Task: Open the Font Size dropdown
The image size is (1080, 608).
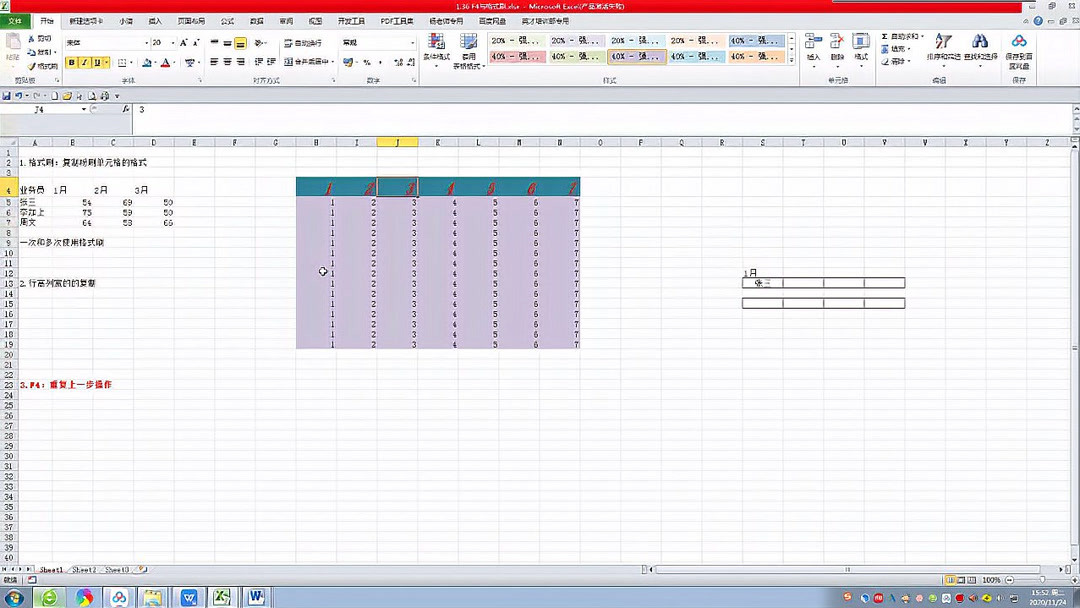Action: click(x=173, y=43)
